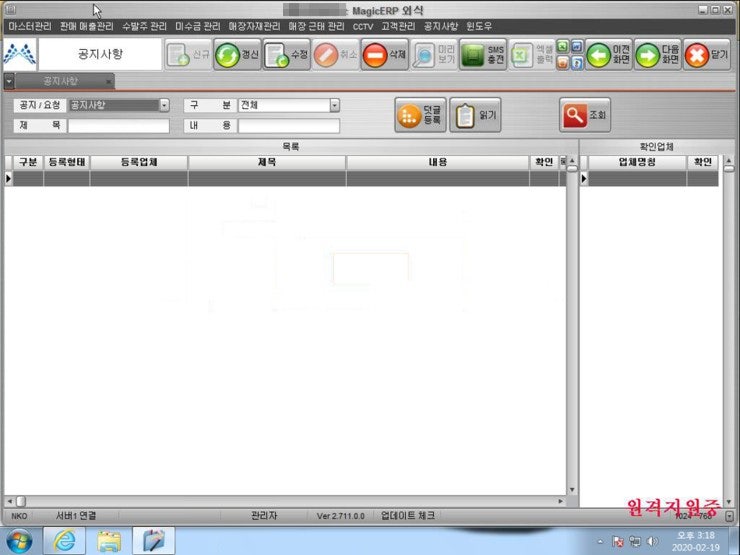Click the 읽기 clipboard read button
Image resolution: width=740 pixels, height=555 pixels.
(475, 115)
